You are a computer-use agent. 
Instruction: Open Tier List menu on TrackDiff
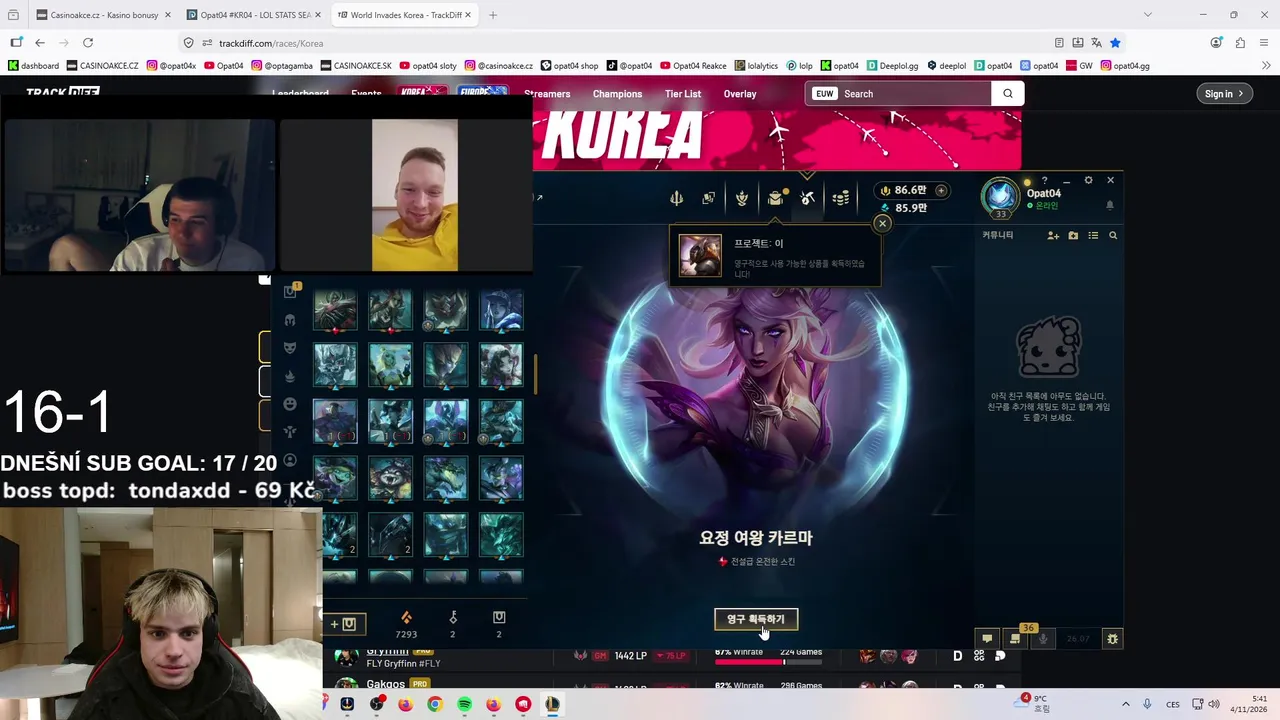pyautogui.click(x=683, y=94)
